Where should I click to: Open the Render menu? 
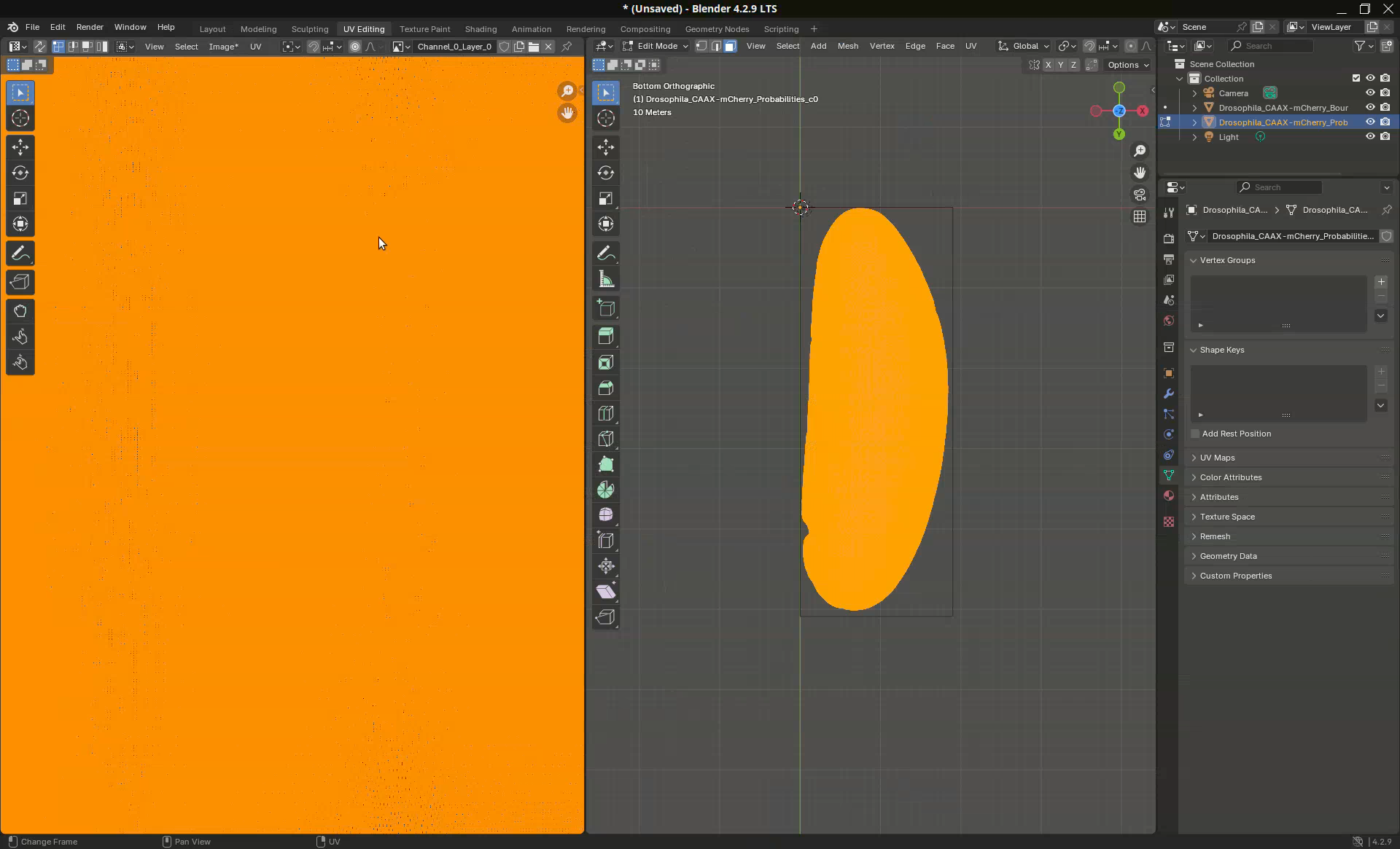[x=90, y=27]
